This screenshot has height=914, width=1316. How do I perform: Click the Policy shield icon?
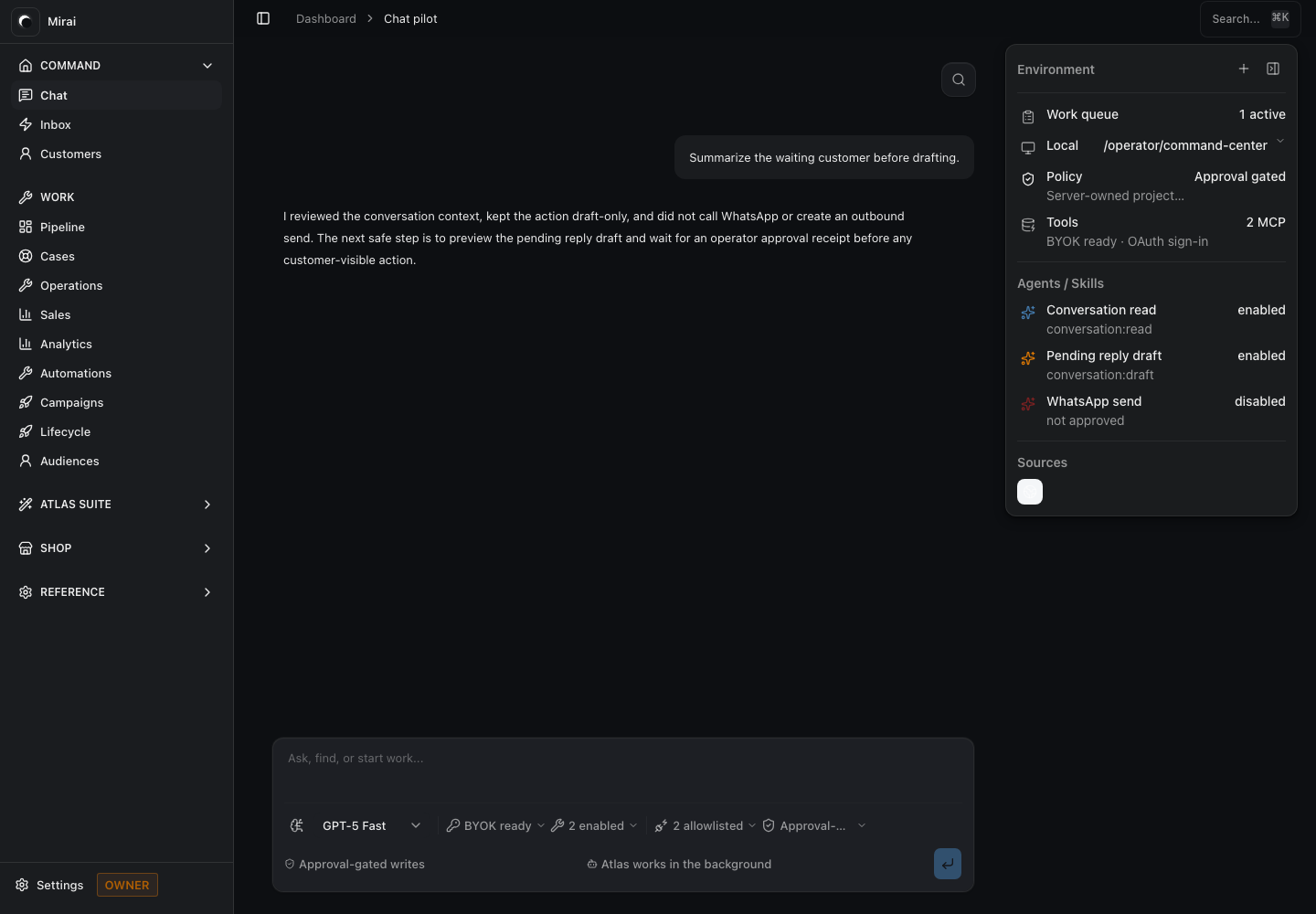pos(1028,178)
